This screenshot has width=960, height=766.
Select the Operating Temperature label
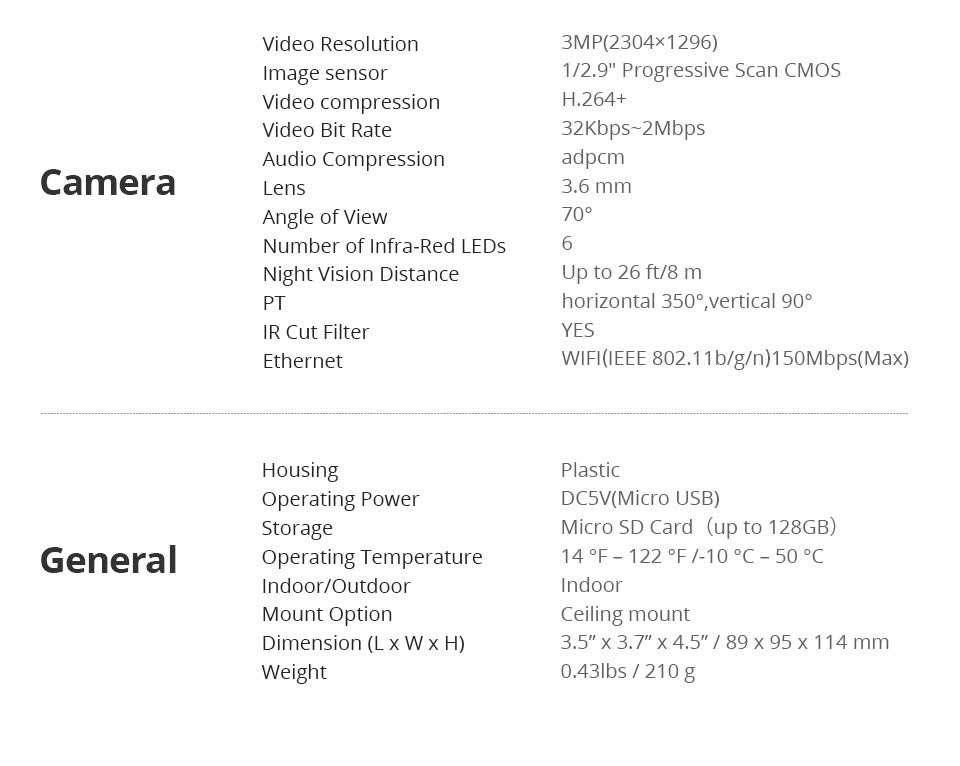[372, 557]
